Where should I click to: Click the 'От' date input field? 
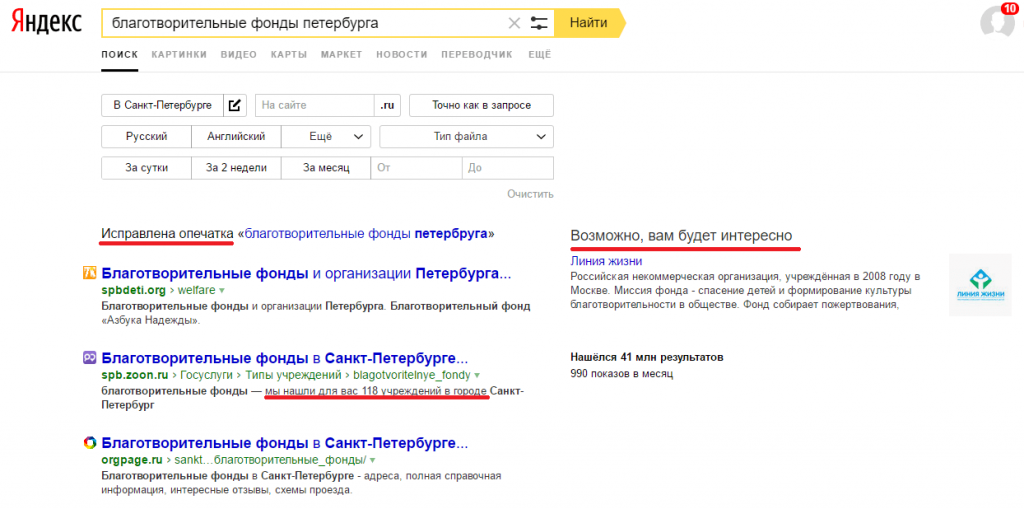[416, 168]
